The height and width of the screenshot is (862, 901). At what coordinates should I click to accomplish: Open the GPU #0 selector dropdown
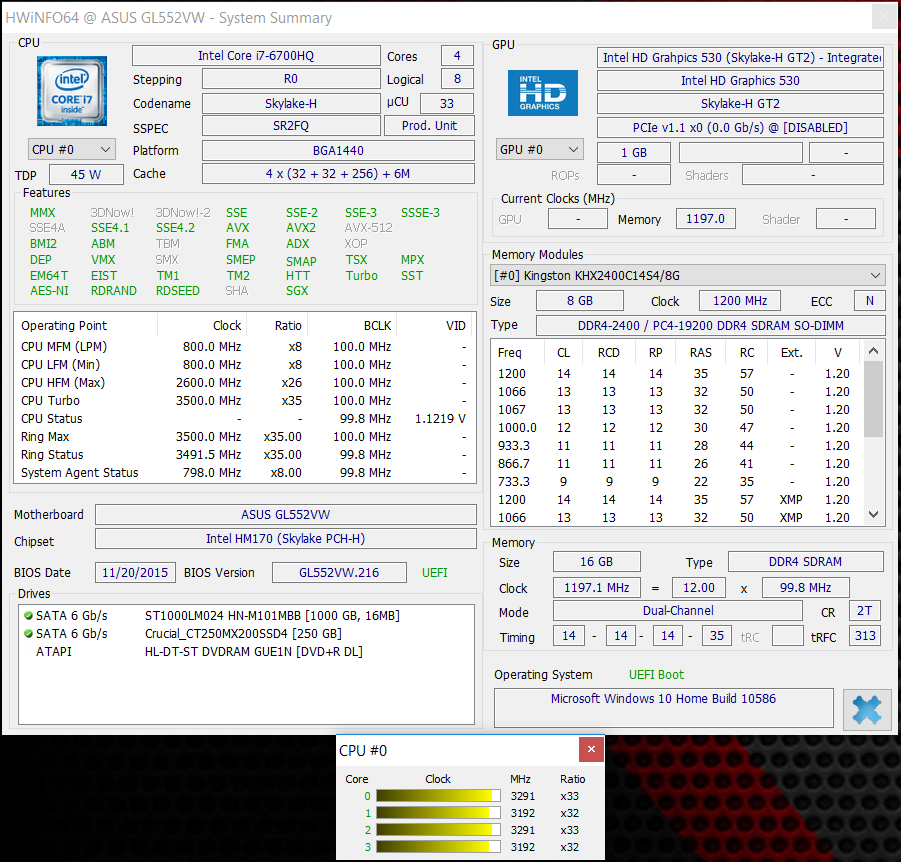tap(540, 149)
